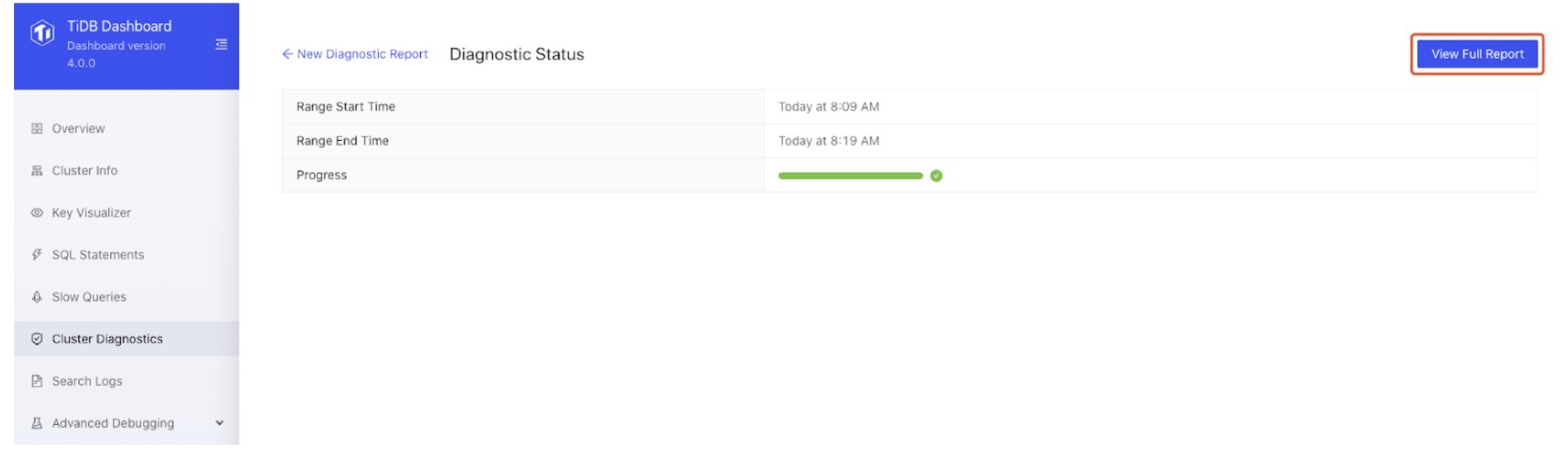
Task: Click the Advanced Debugging flask icon
Action: click(x=37, y=423)
